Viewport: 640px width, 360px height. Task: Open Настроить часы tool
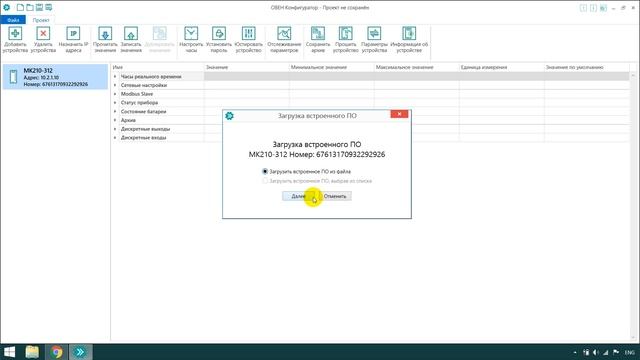pos(191,40)
